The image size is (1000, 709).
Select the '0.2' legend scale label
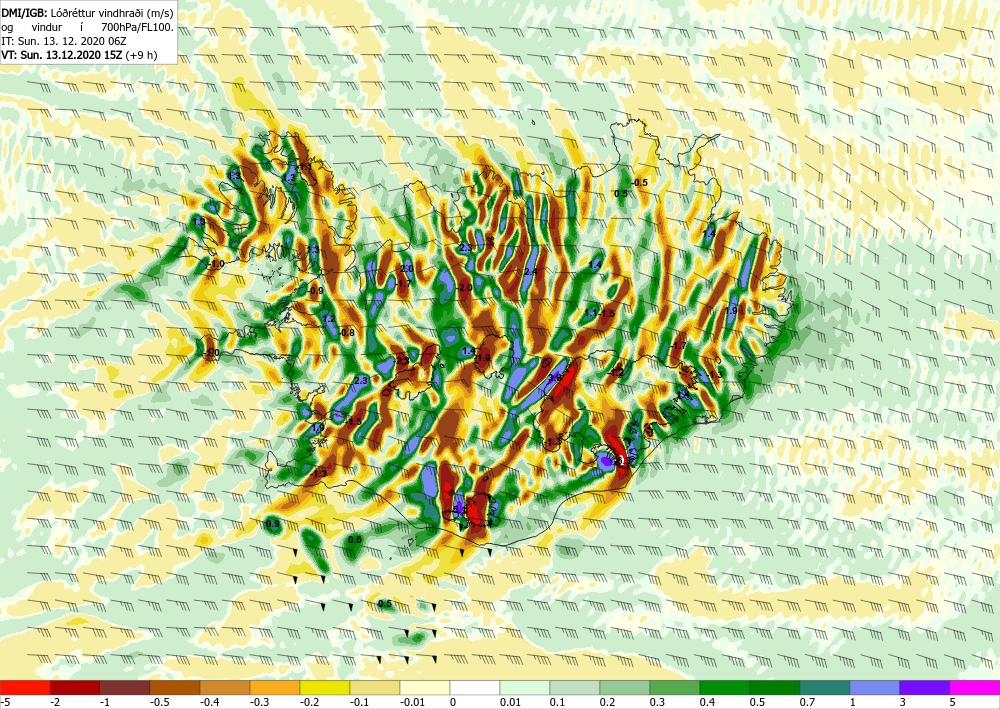click(608, 702)
